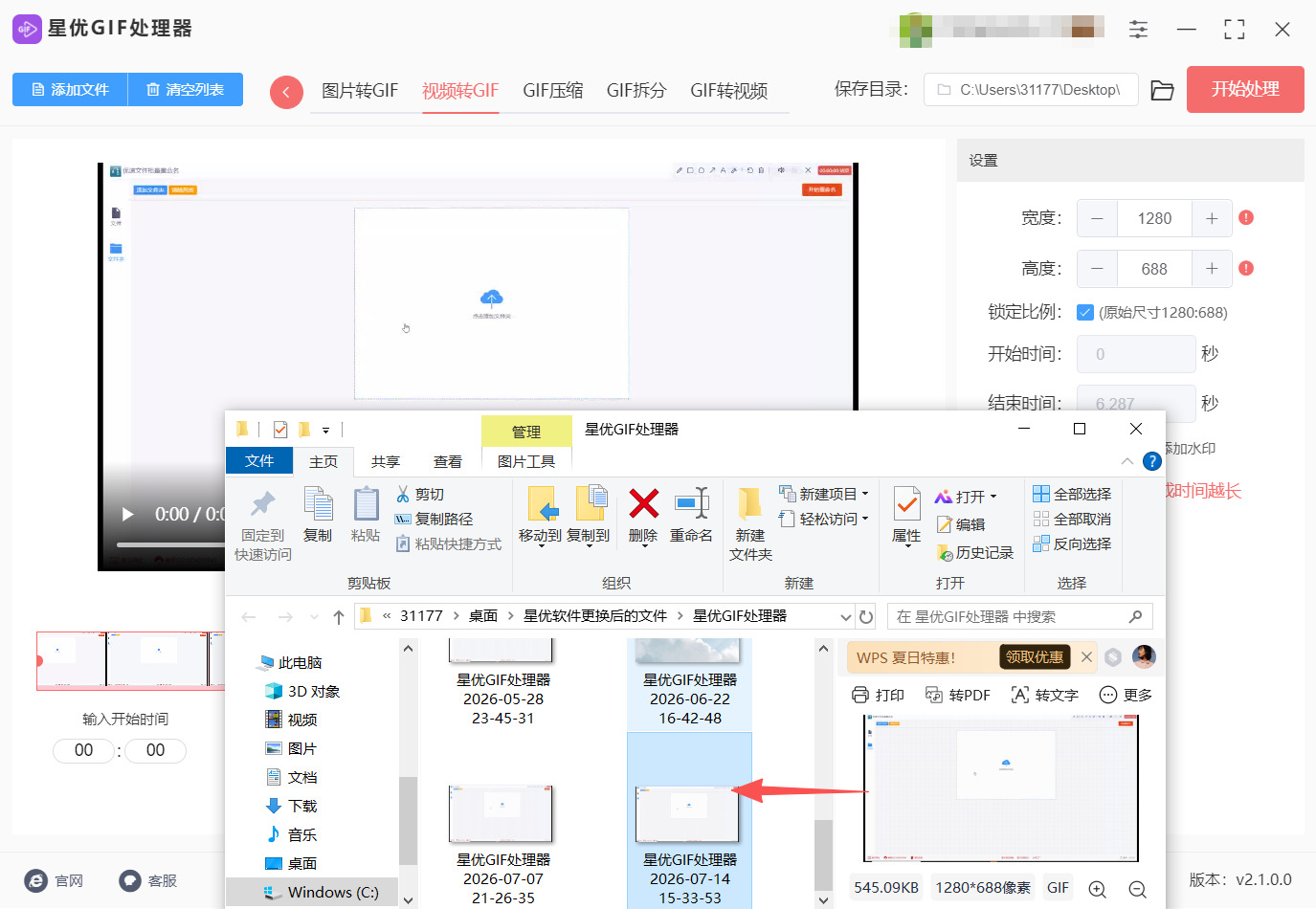
Task: Click 反向选择 invert selection command
Action: (x=1072, y=543)
